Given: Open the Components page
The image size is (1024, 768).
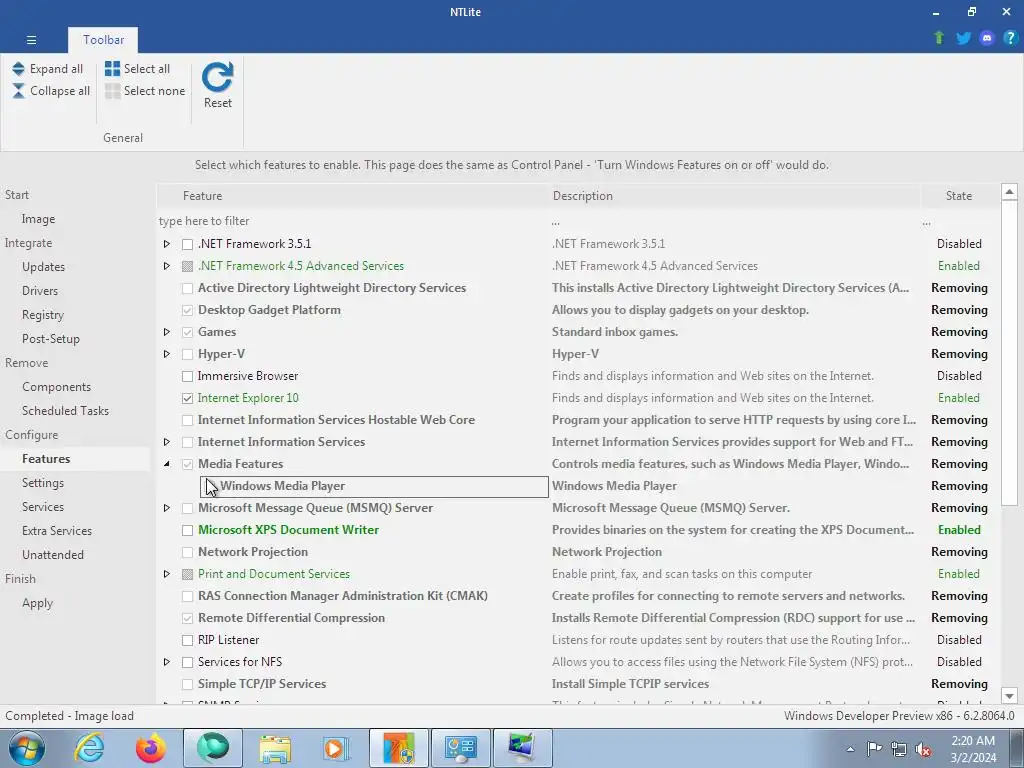Looking at the screenshot, I should (x=56, y=387).
